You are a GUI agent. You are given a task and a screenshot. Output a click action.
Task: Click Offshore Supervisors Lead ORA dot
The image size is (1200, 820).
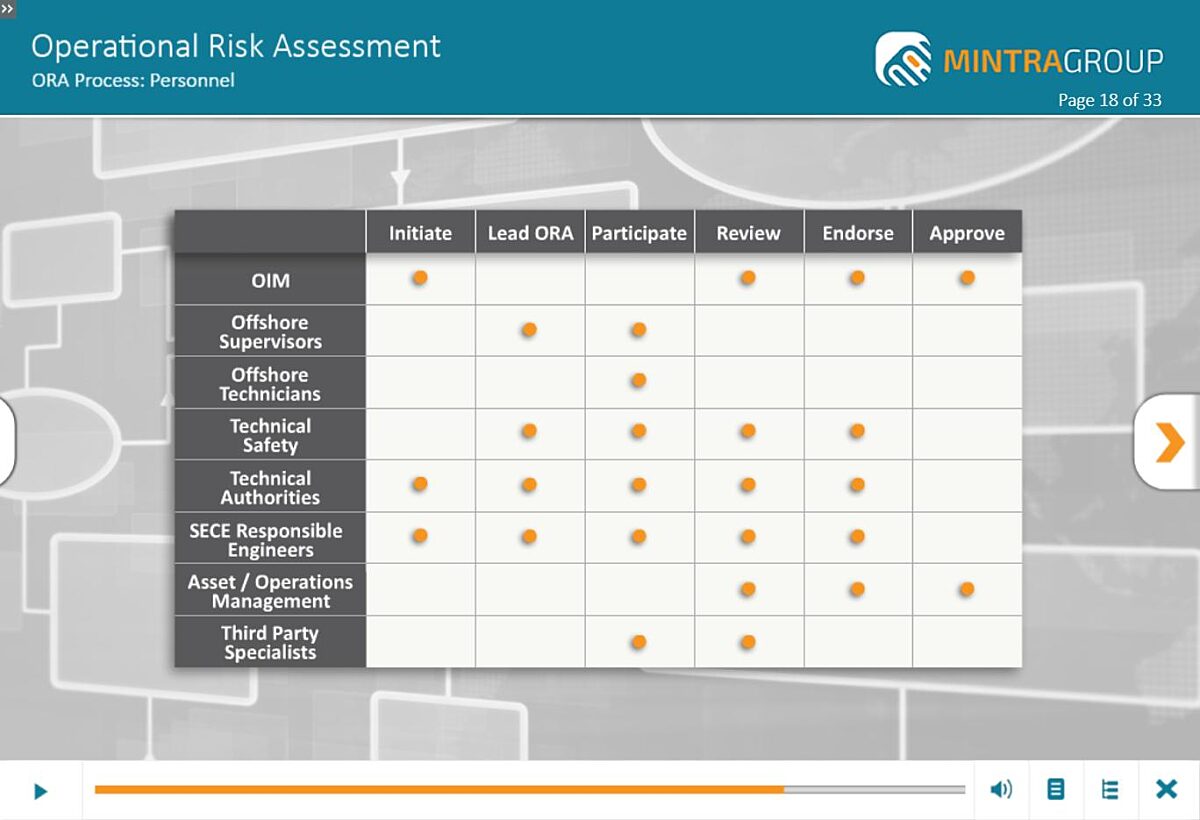tap(529, 329)
